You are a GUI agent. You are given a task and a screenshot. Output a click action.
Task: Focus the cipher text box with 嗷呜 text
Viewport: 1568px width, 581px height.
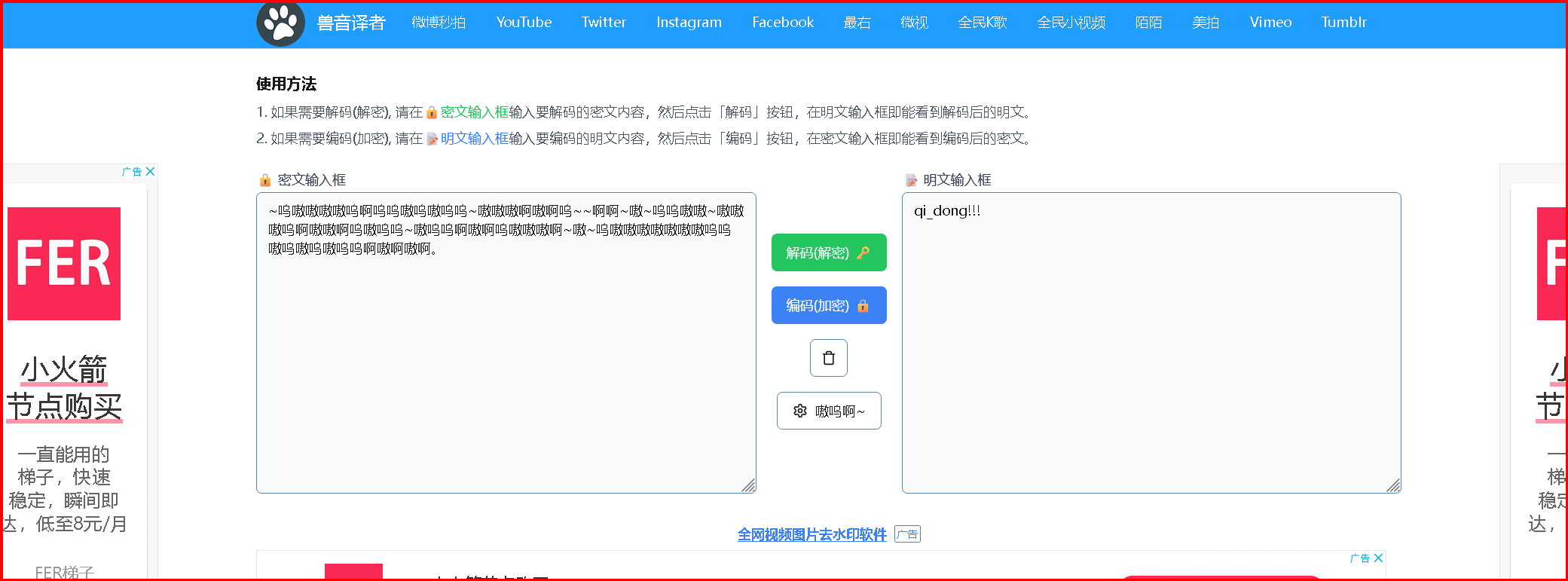(x=506, y=343)
